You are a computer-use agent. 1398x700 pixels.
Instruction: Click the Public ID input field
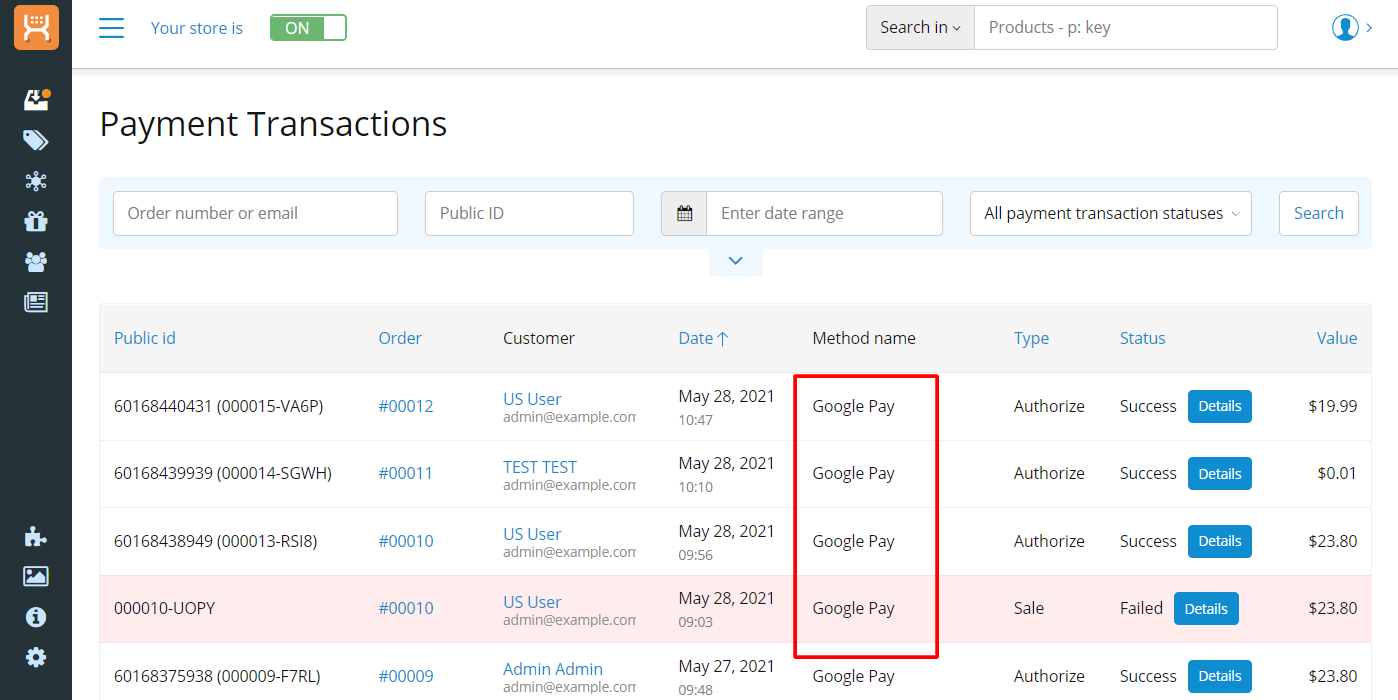pyautogui.click(x=529, y=213)
